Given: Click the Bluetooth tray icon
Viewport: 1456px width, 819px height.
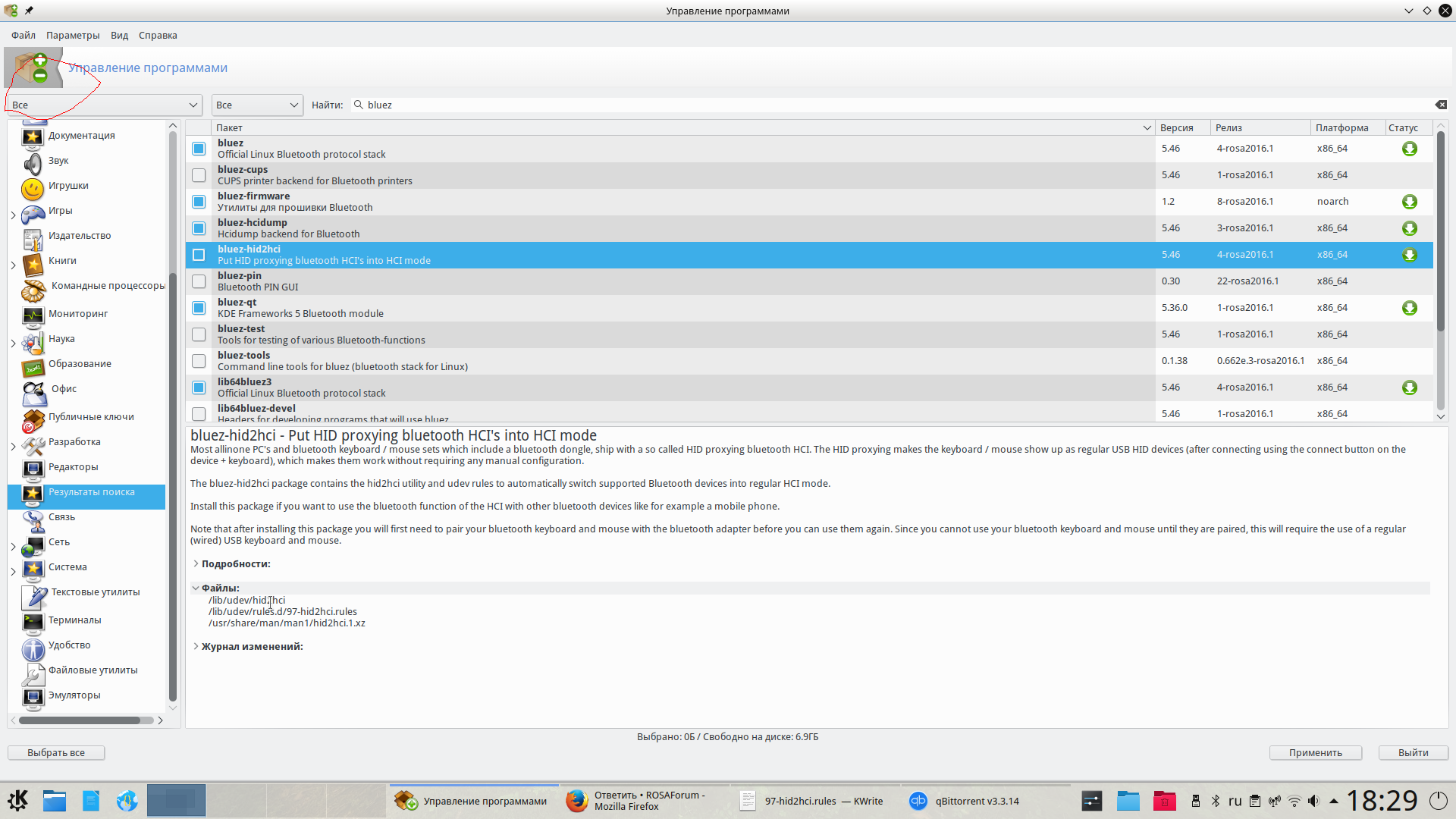Looking at the screenshot, I should click(x=1215, y=801).
